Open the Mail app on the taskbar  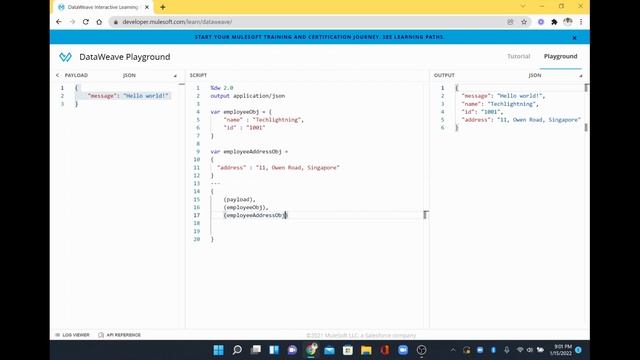(x=329, y=350)
